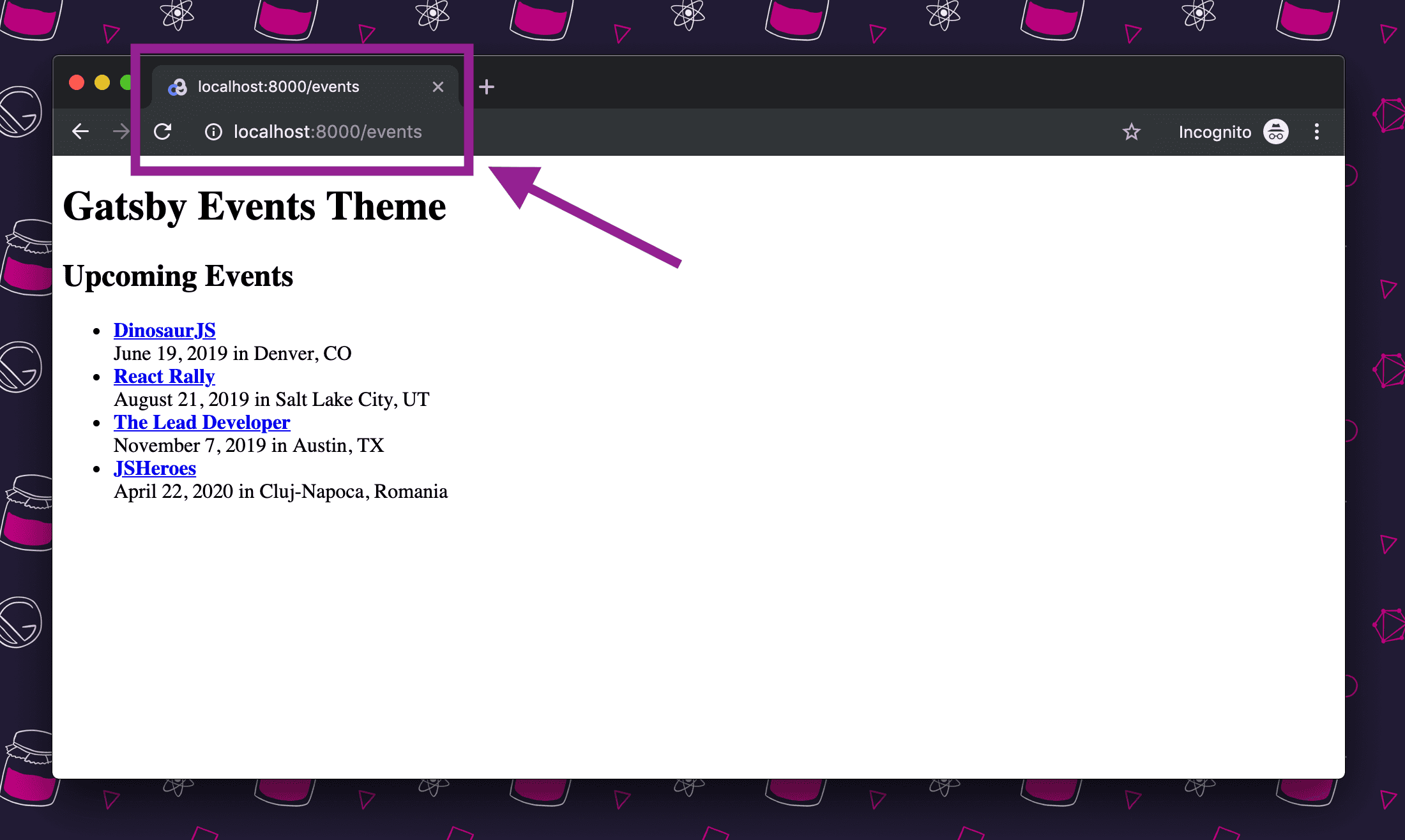
Task: Open the JSHeroes event link
Action: click(x=155, y=468)
